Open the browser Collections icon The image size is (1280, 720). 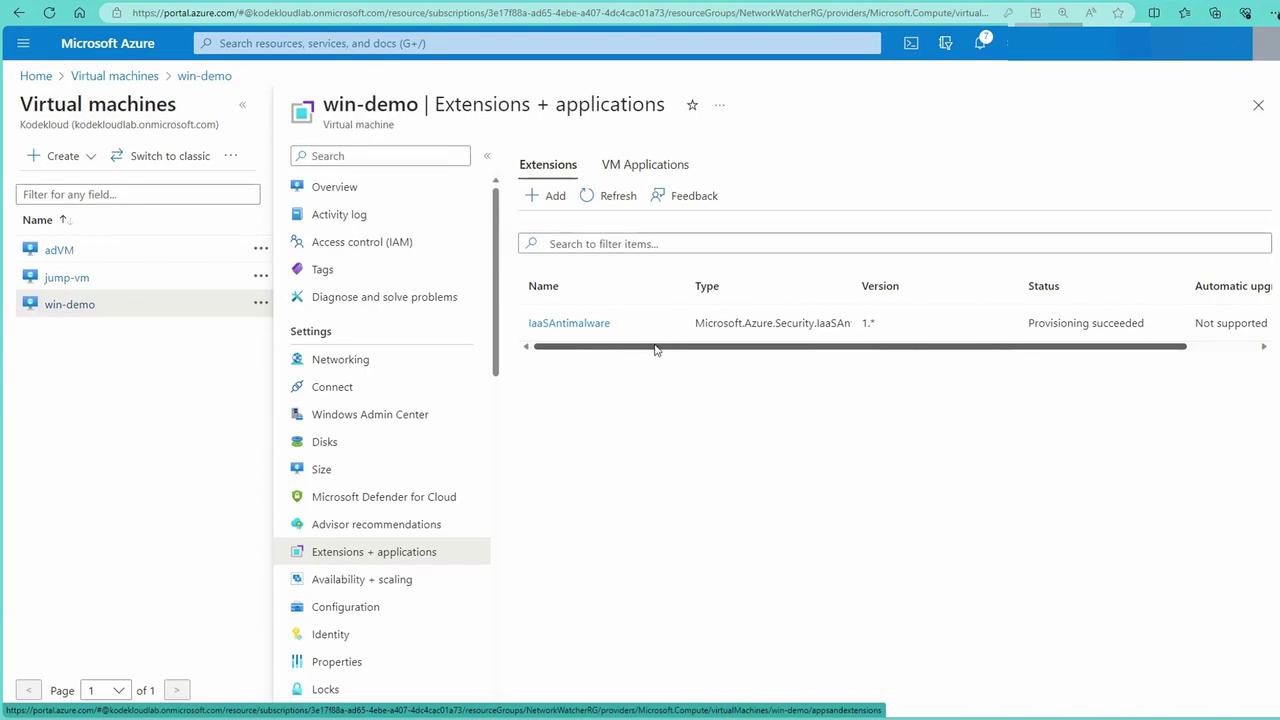(1215, 13)
